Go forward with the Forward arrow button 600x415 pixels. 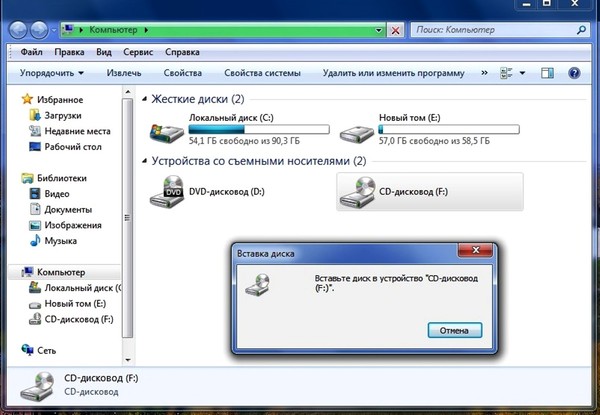pos(39,30)
